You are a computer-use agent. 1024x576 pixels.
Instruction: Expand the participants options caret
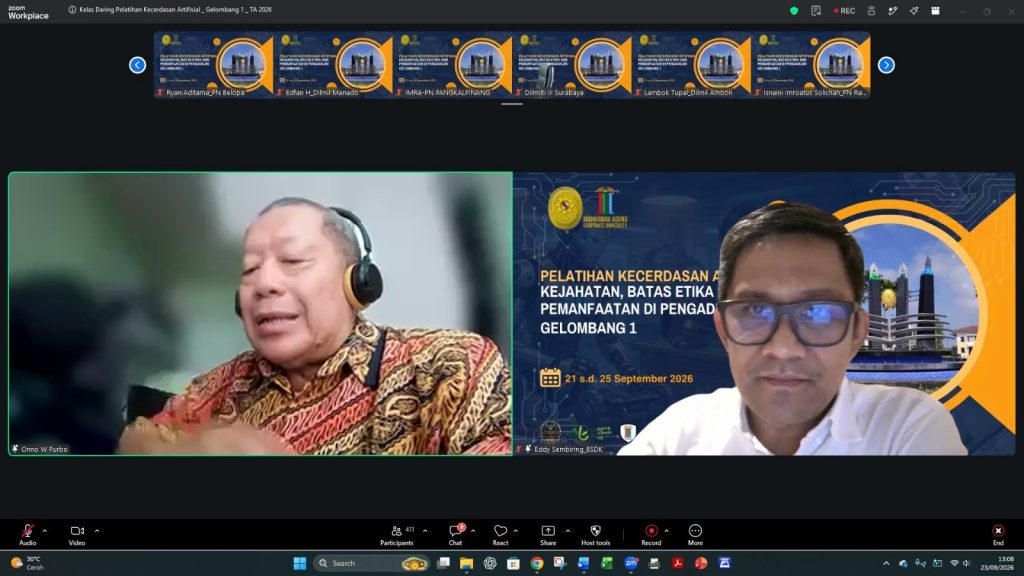(x=425, y=530)
